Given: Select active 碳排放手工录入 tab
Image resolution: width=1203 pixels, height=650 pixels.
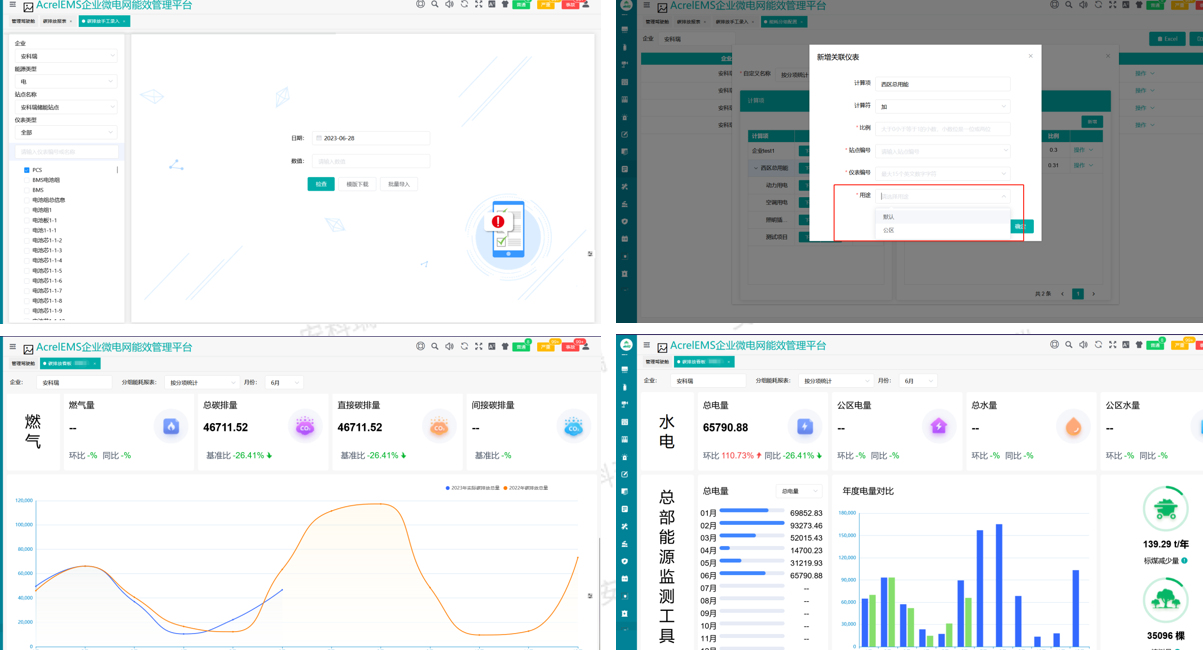Looking at the screenshot, I should coord(104,21).
